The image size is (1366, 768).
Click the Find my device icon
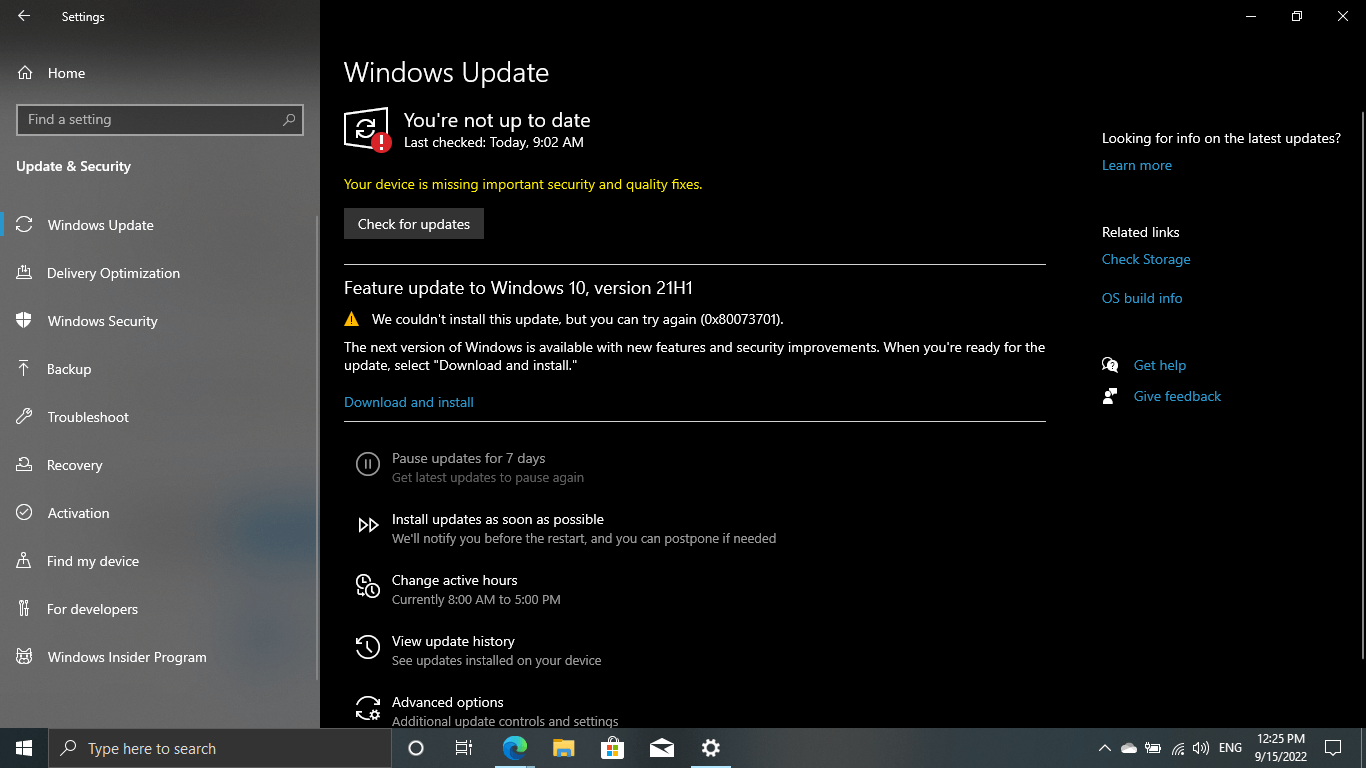coord(24,561)
